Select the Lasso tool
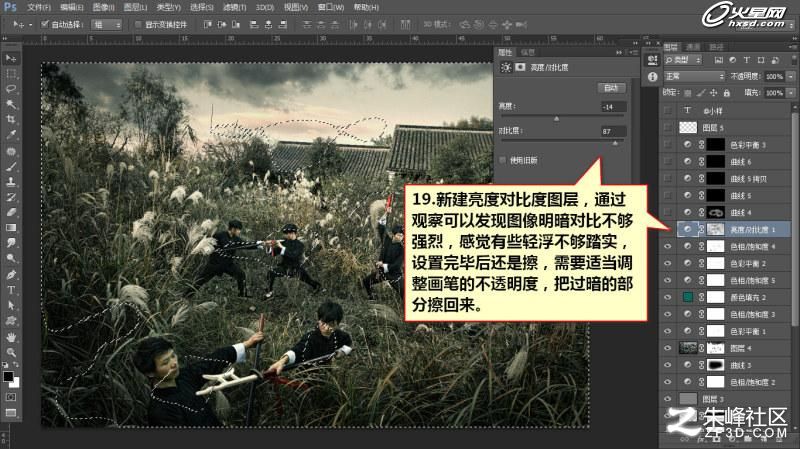This screenshot has width=800, height=449. [x=11, y=89]
